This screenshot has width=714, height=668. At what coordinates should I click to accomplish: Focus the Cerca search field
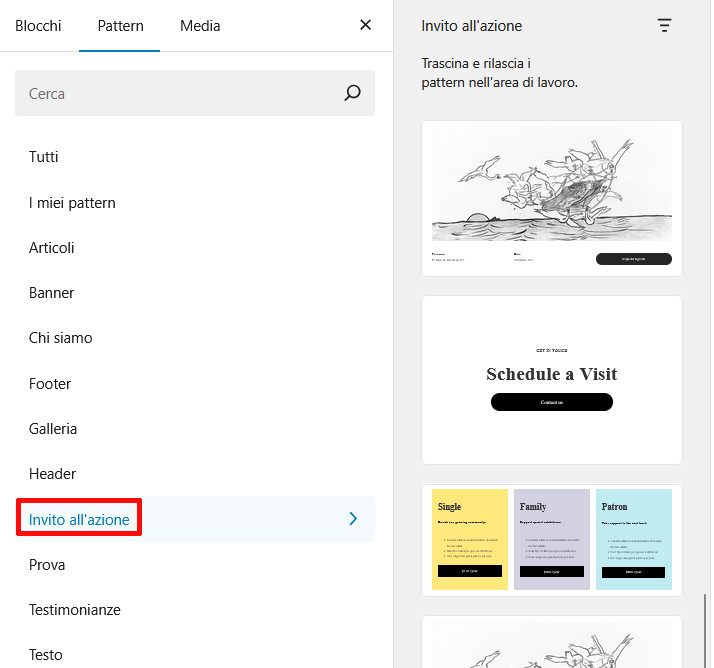180,93
